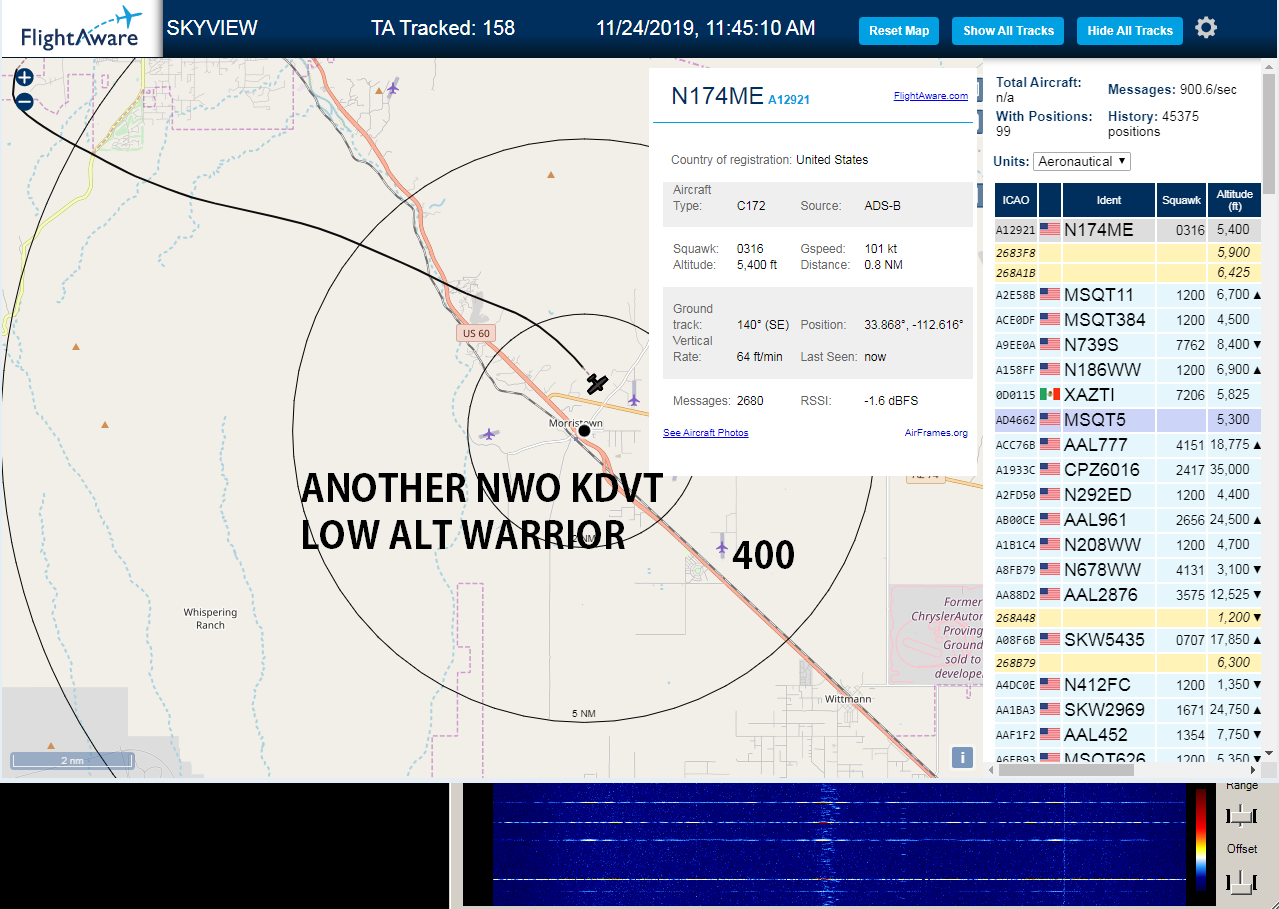Click the purple aircraft at the map's top
Viewport: 1279px width, 909px height.
click(392, 87)
